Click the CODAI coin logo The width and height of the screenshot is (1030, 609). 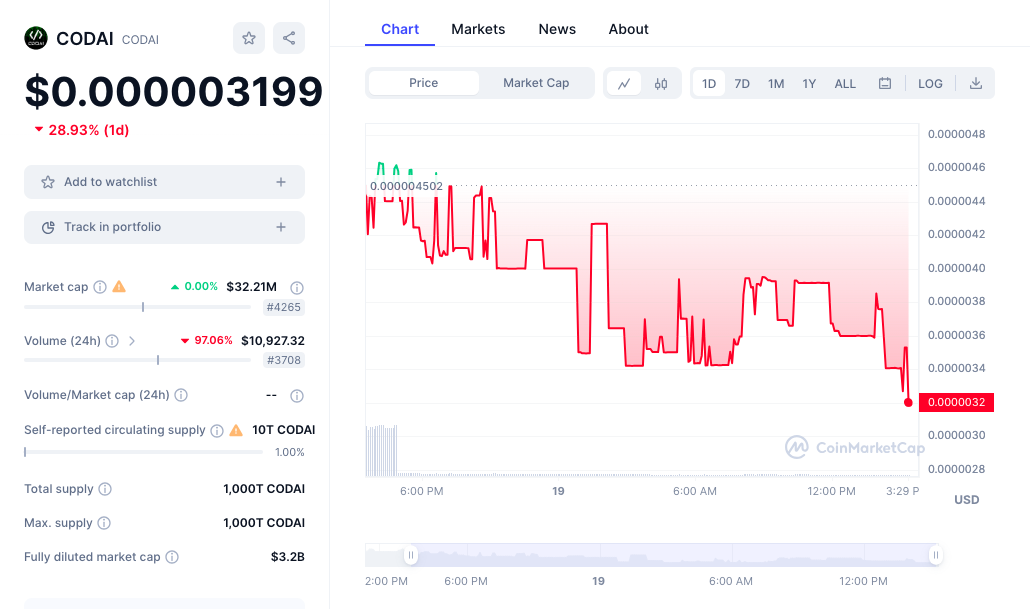[x=35, y=38]
